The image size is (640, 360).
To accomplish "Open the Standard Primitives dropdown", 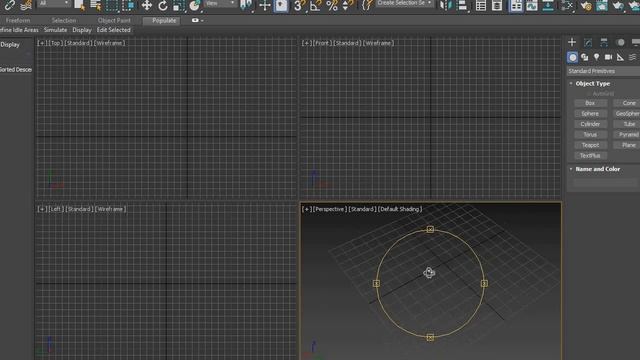I will click(603, 71).
